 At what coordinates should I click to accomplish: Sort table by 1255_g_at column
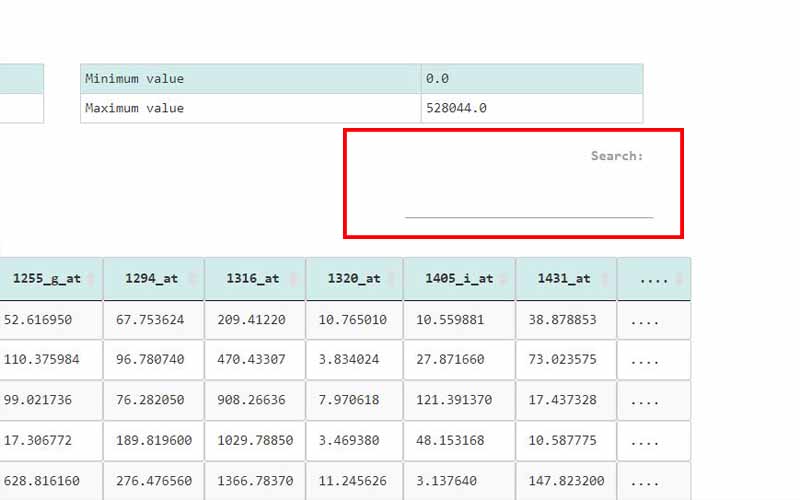click(x=50, y=279)
